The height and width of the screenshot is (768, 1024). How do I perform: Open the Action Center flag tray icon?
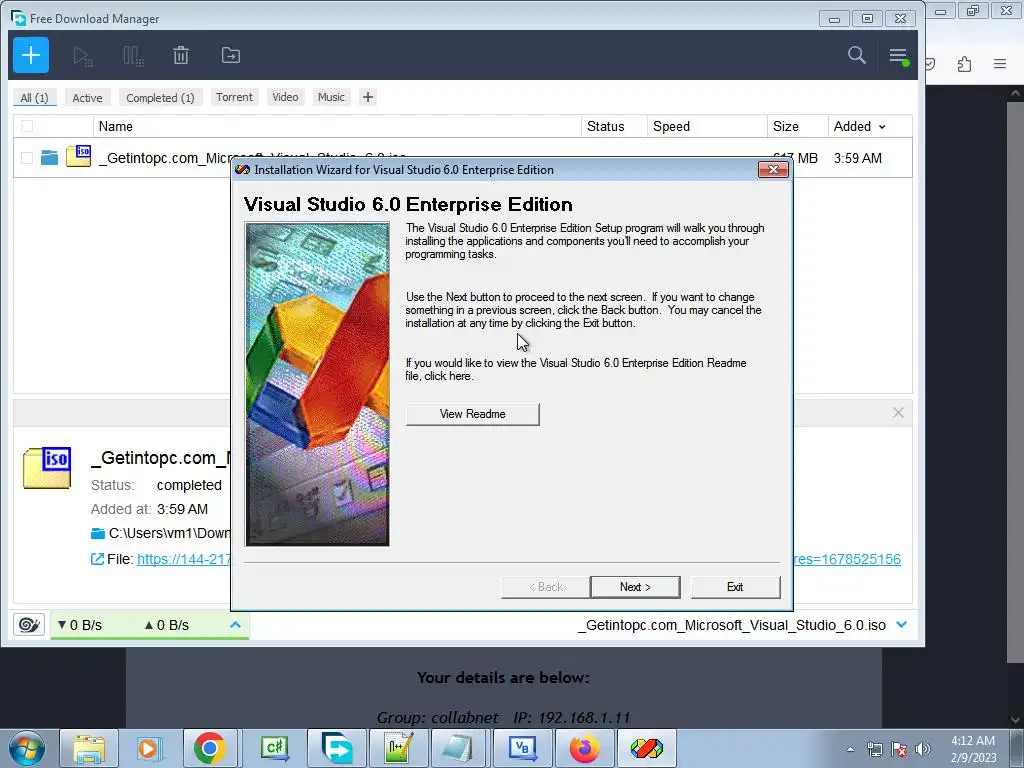click(x=899, y=749)
